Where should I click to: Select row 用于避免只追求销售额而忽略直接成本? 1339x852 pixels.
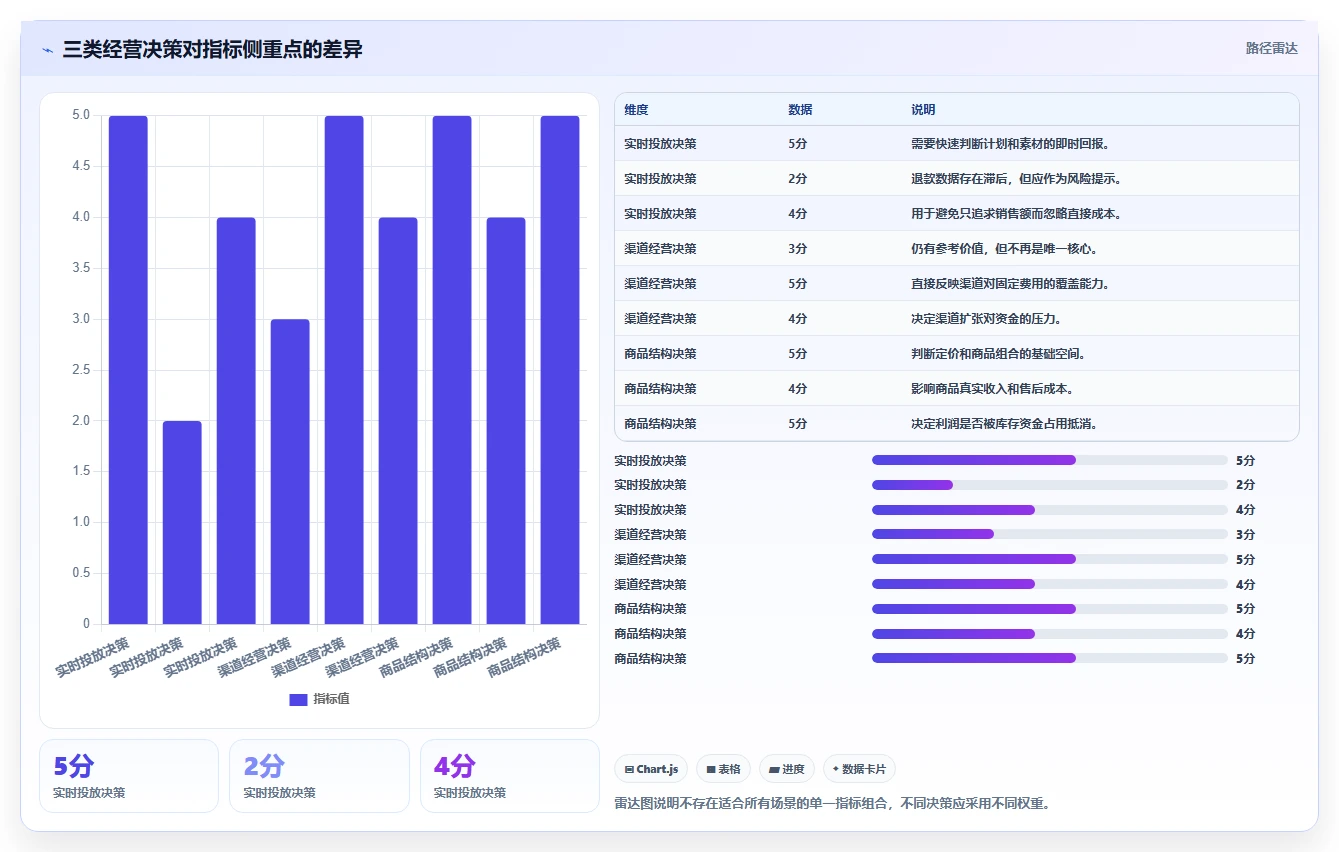pos(957,214)
